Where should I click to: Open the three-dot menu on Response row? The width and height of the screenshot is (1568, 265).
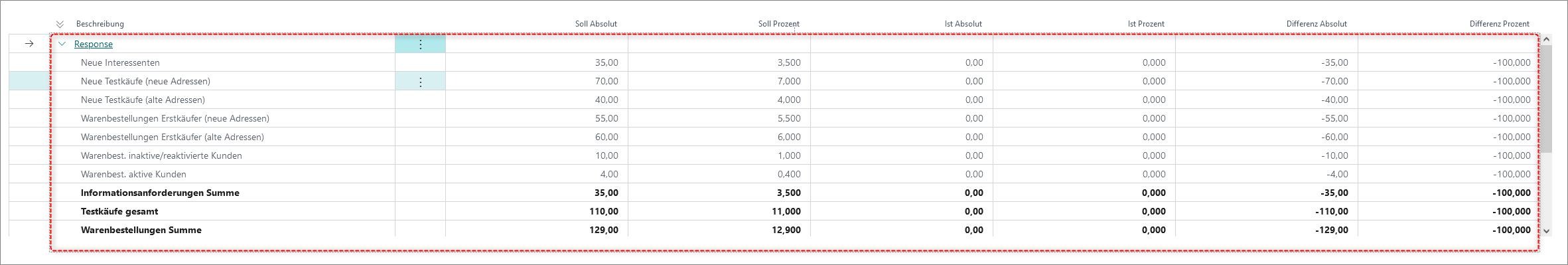pyautogui.click(x=420, y=44)
